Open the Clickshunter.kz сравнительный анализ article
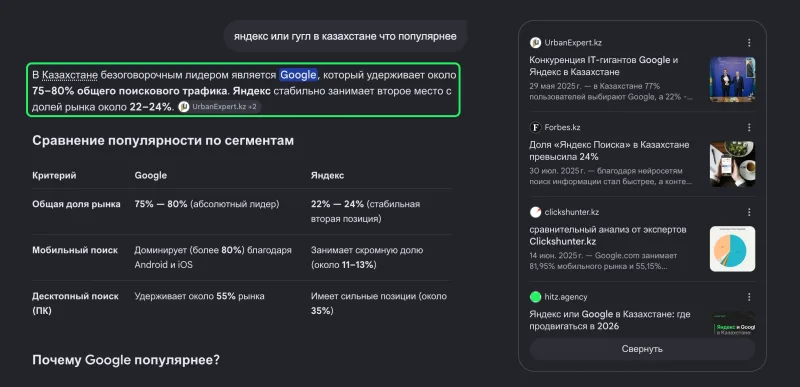 (608, 235)
